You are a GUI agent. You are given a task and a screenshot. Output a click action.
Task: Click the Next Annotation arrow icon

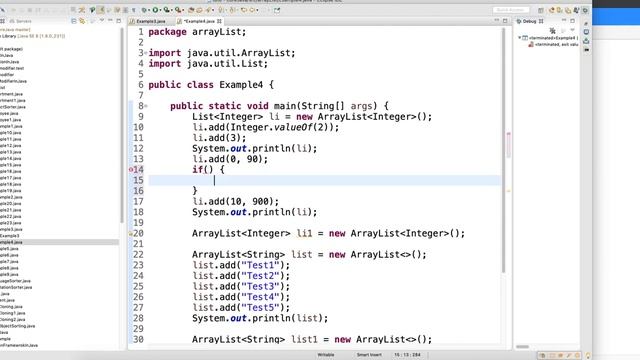(x=220, y=10)
